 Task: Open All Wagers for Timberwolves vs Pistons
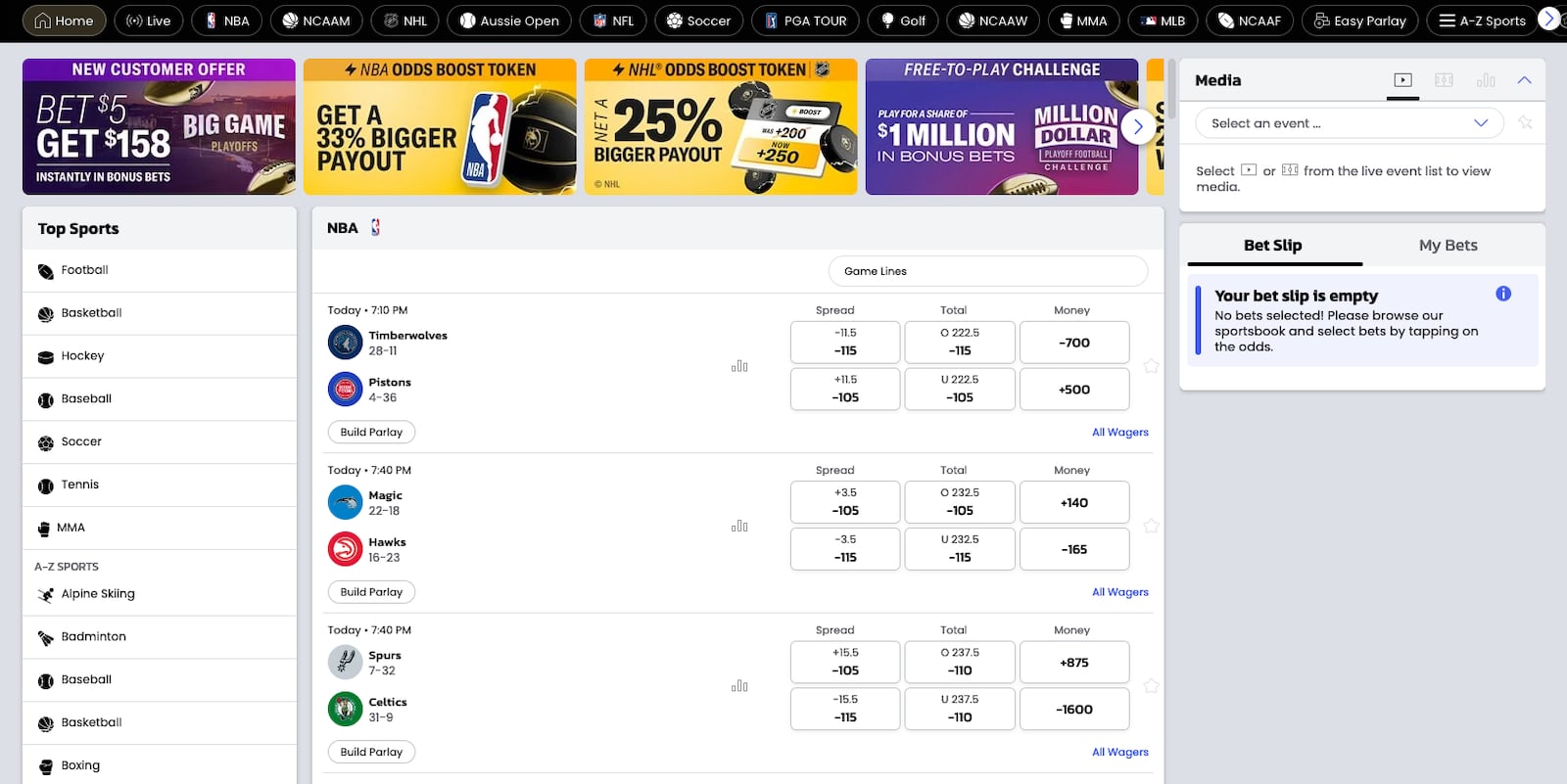pyautogui.click(x=1120, y=432)
